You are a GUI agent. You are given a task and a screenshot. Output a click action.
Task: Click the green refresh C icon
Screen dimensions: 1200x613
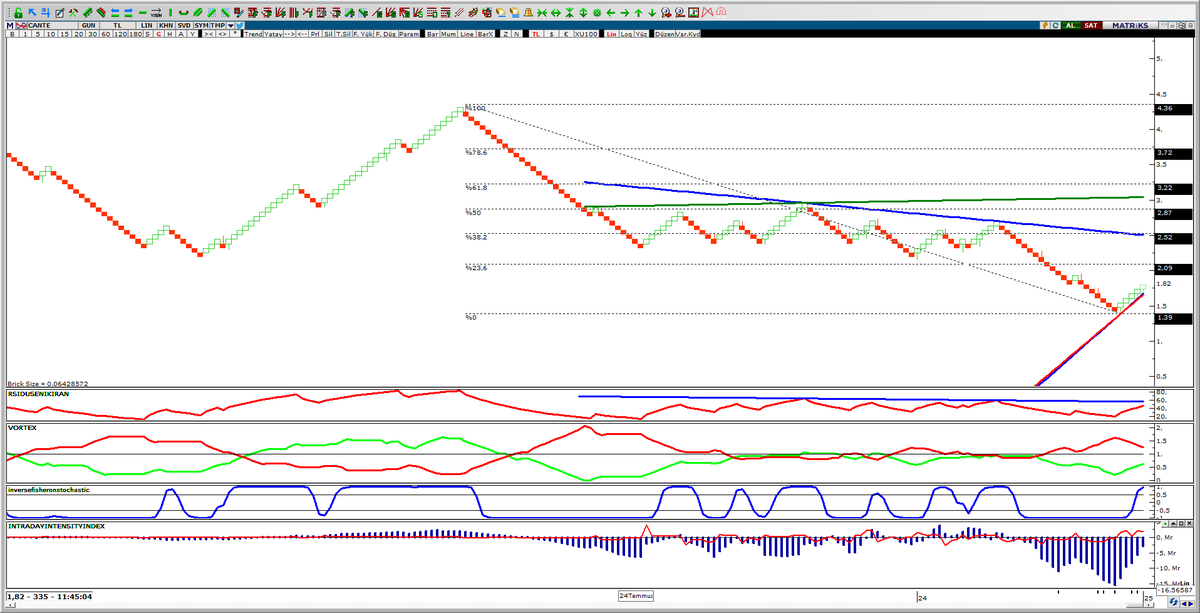click(x=1056, y=25)
